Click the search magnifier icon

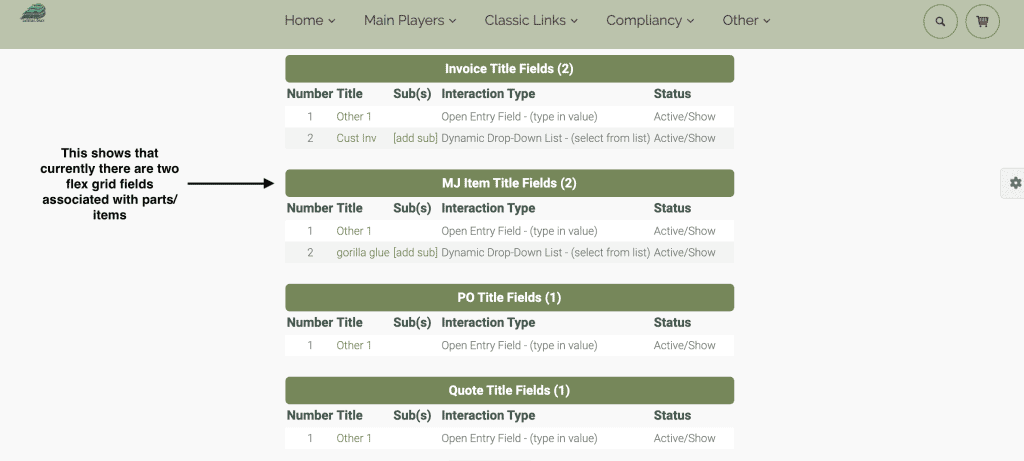[940, 22]
